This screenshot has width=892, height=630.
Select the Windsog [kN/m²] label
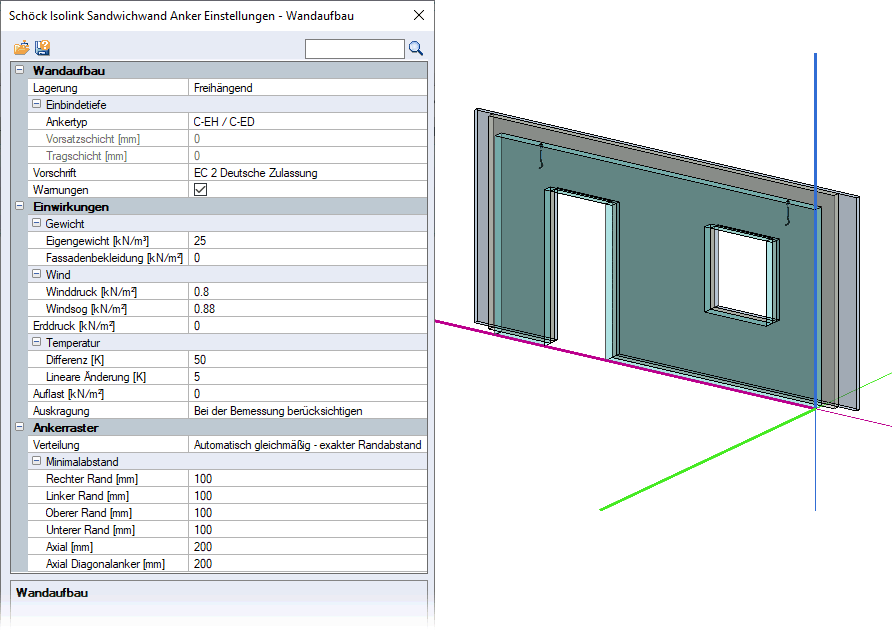[x=86, y=308]
